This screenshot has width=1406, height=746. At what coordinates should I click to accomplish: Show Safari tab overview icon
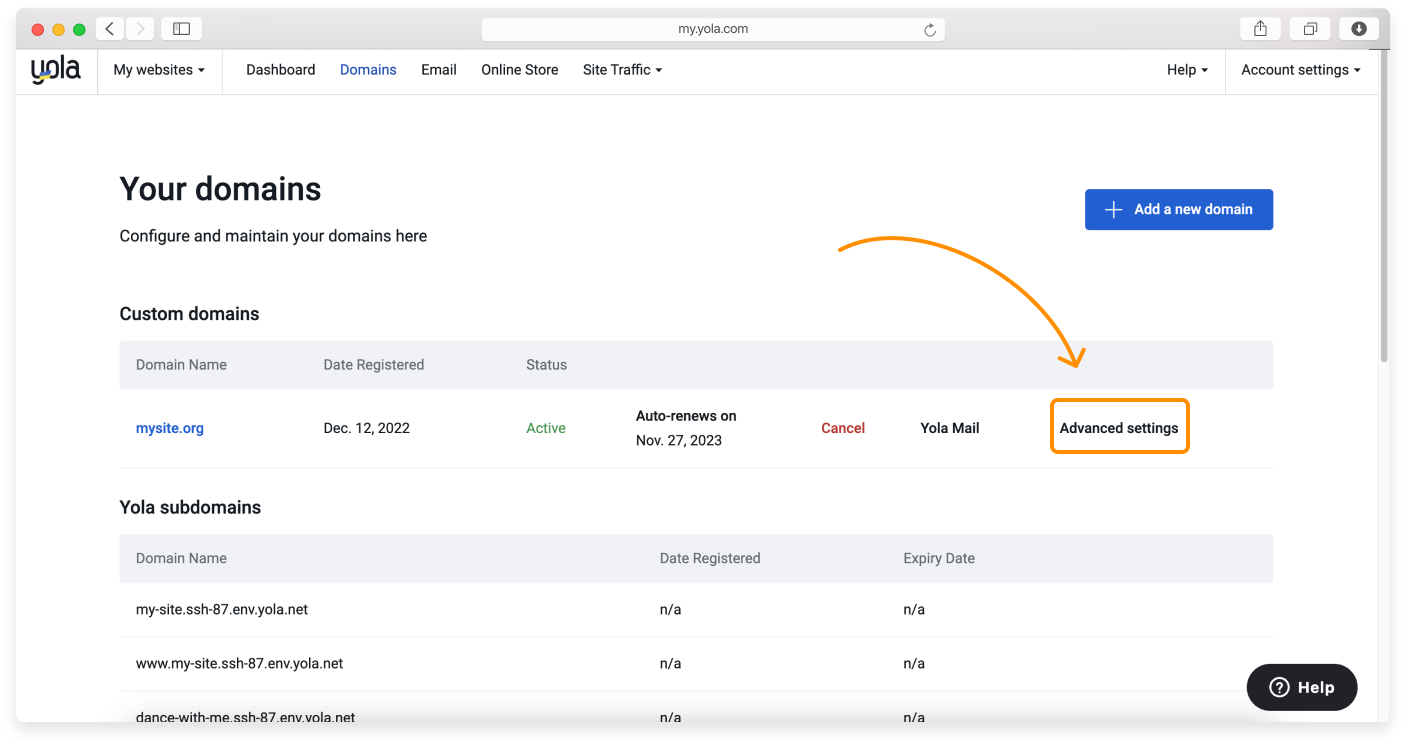[x=1310, y=29]
